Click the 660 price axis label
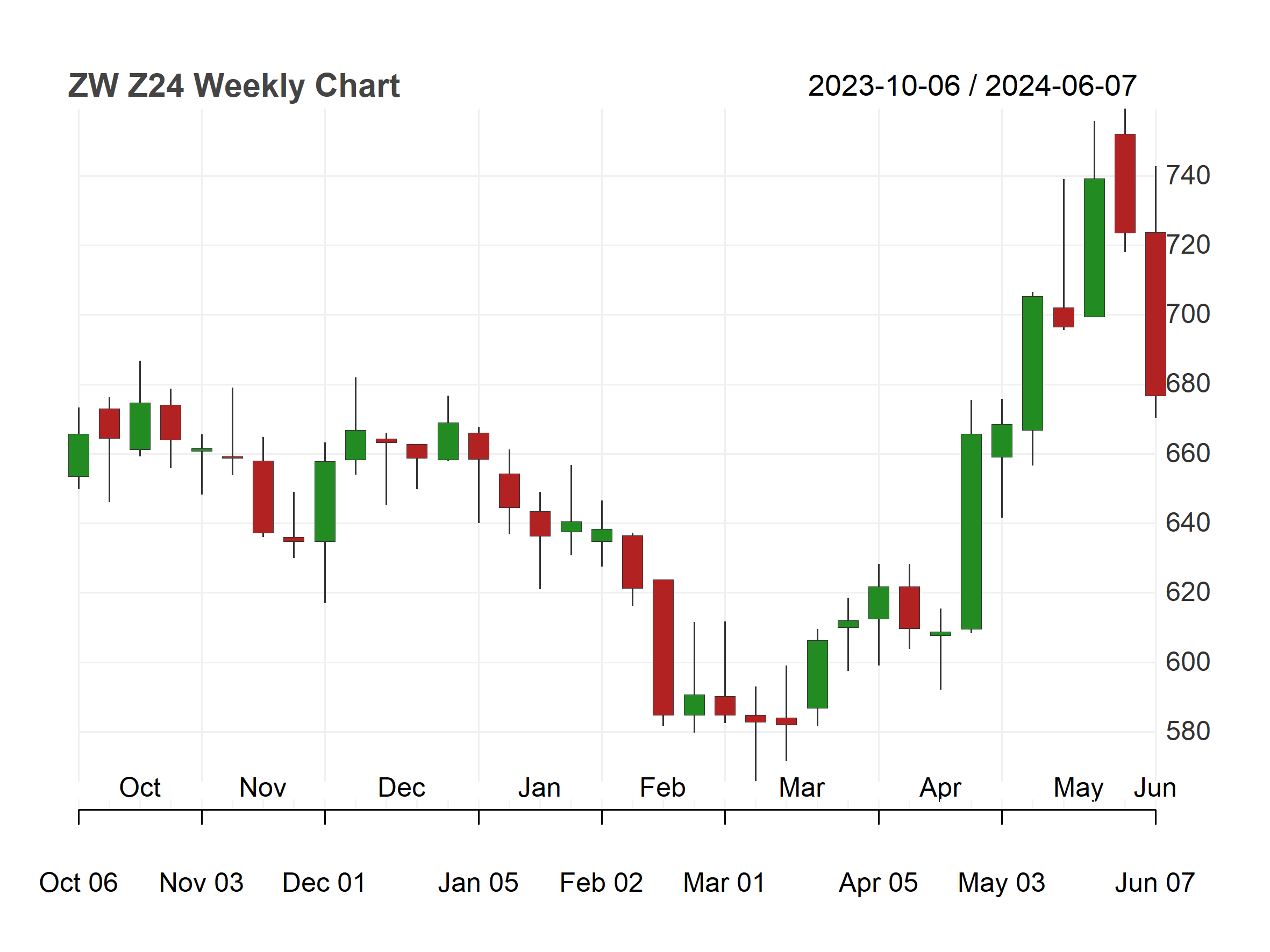This screenshot has height=952, width=1270. tap(1188, 453)
